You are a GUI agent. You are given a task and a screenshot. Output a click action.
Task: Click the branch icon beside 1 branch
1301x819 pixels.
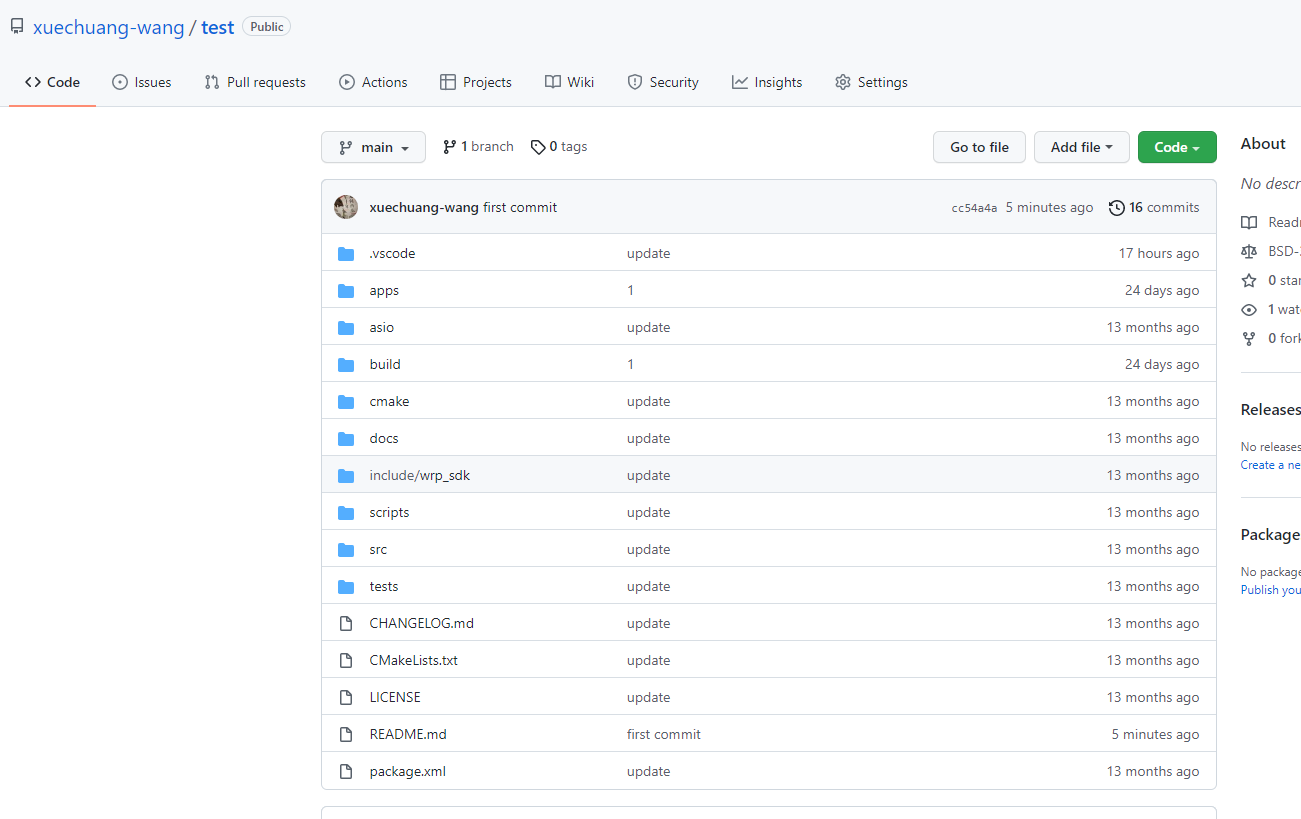450,147
